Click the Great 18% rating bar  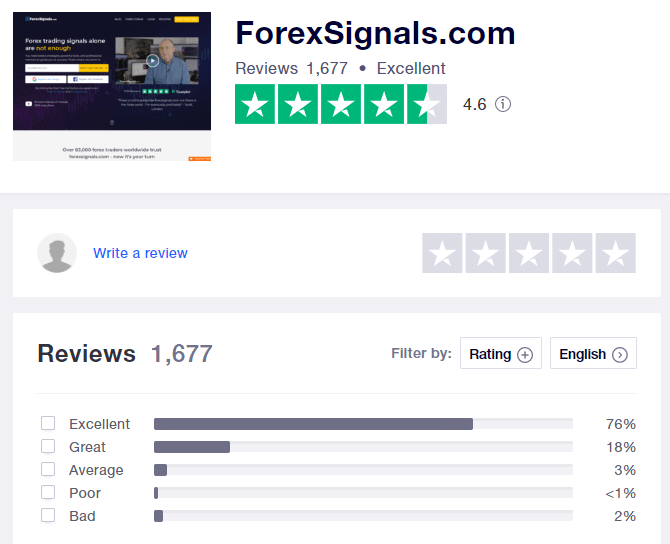[363, 447]
